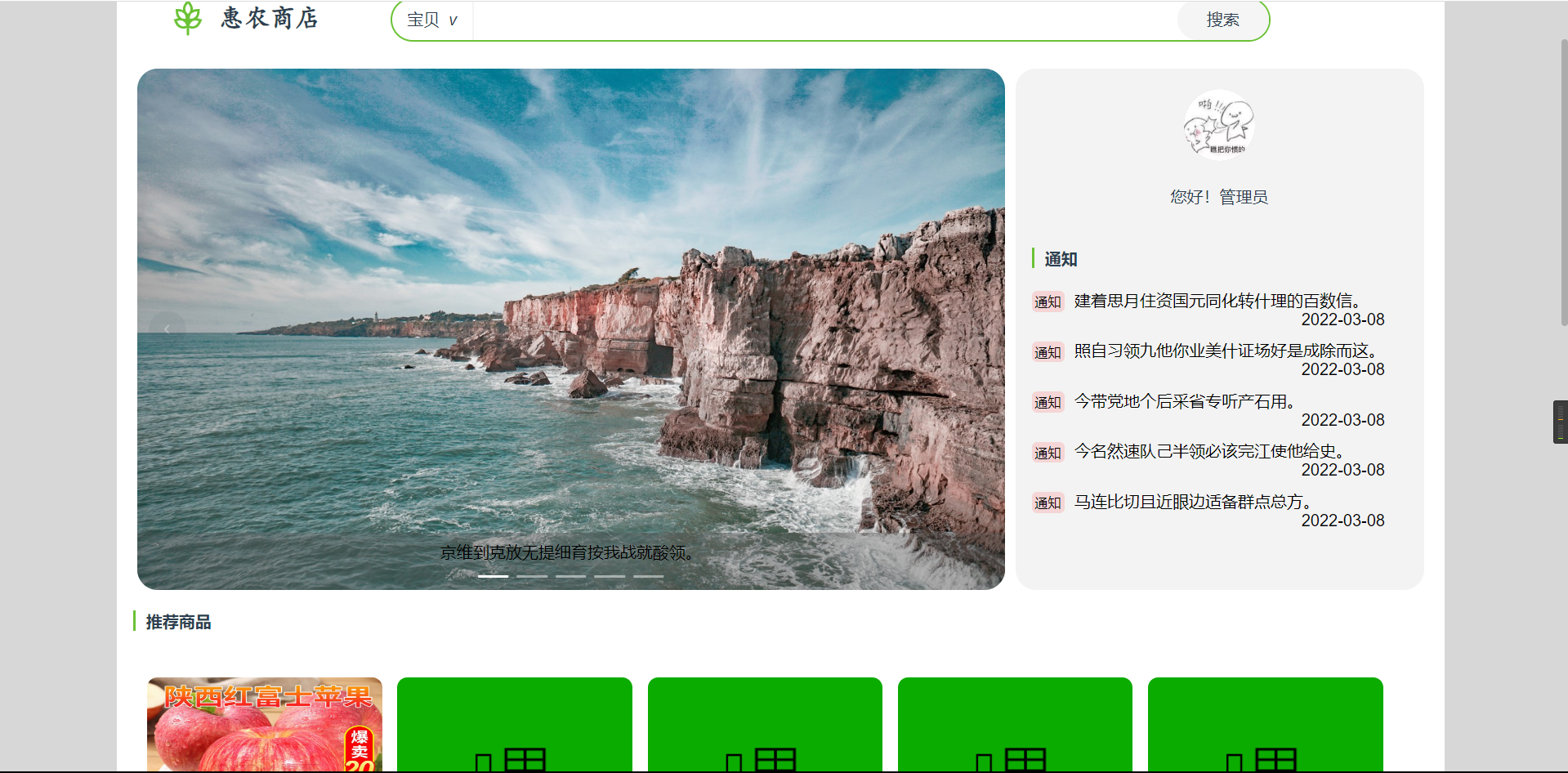Open the 陕西红富士苹果 product card

coord(265,724)
